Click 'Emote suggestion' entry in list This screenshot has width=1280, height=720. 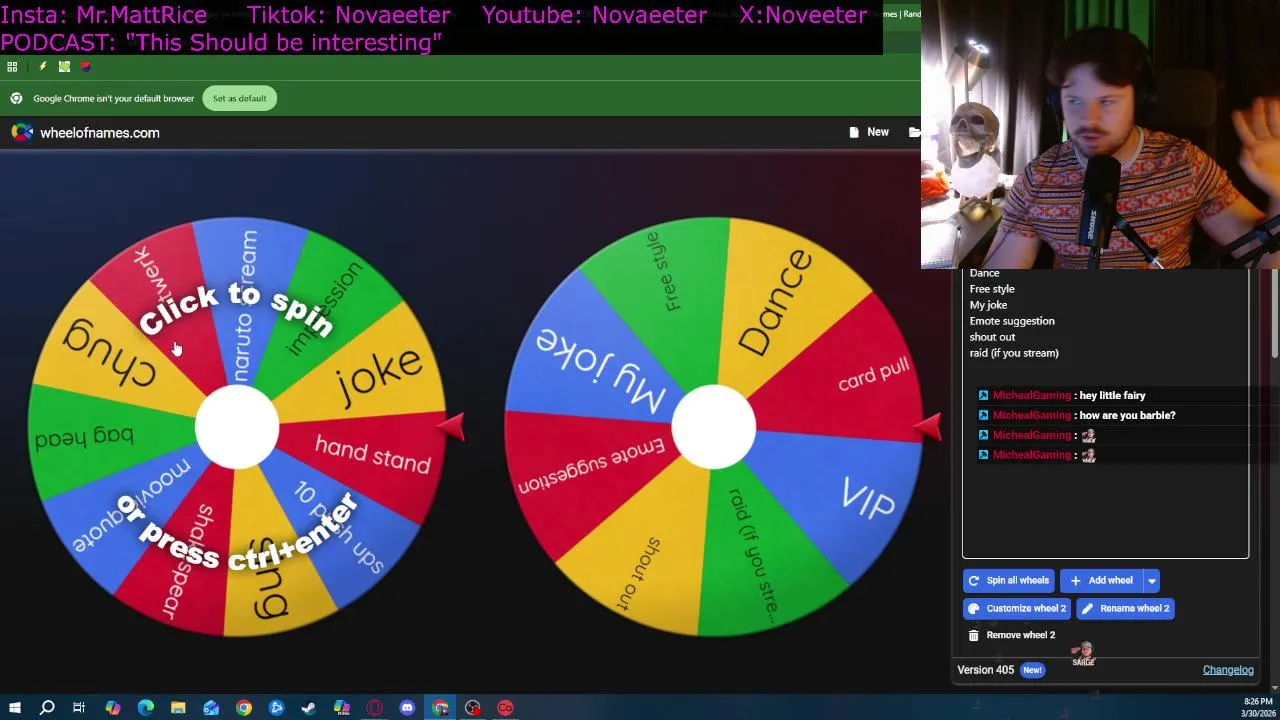[1012, 321]
